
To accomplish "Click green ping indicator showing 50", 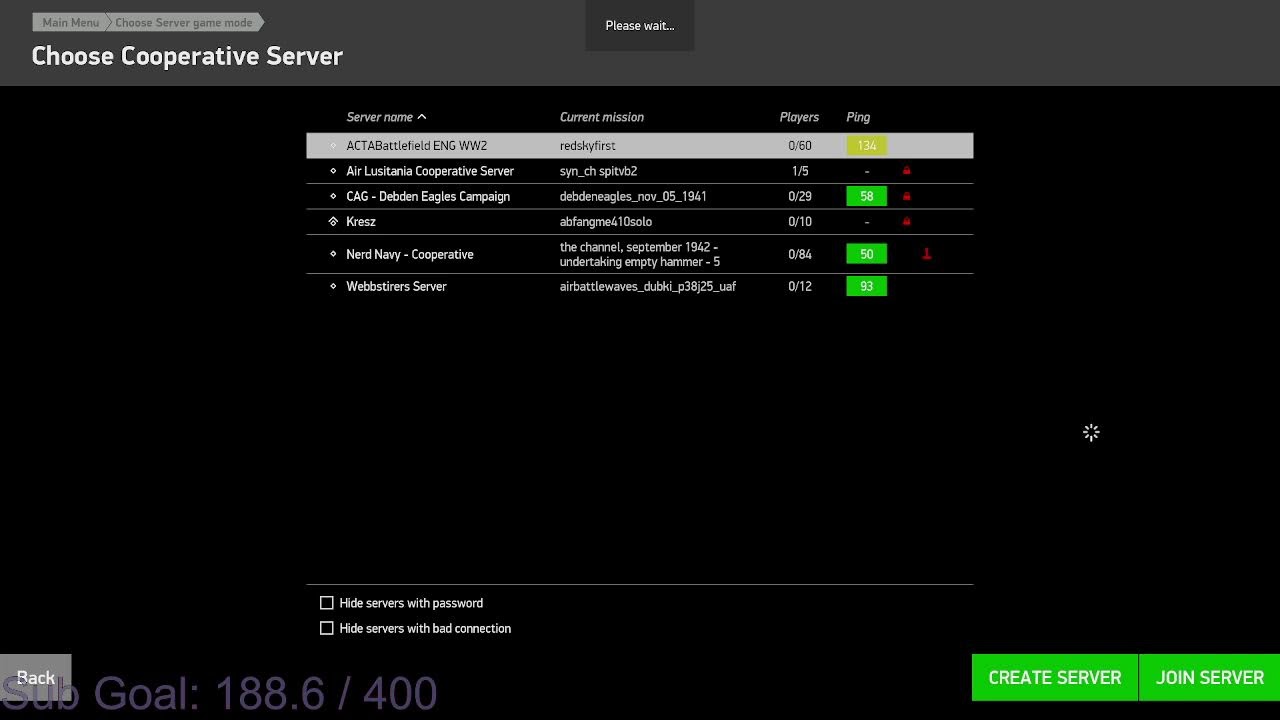I will point(866,254).
